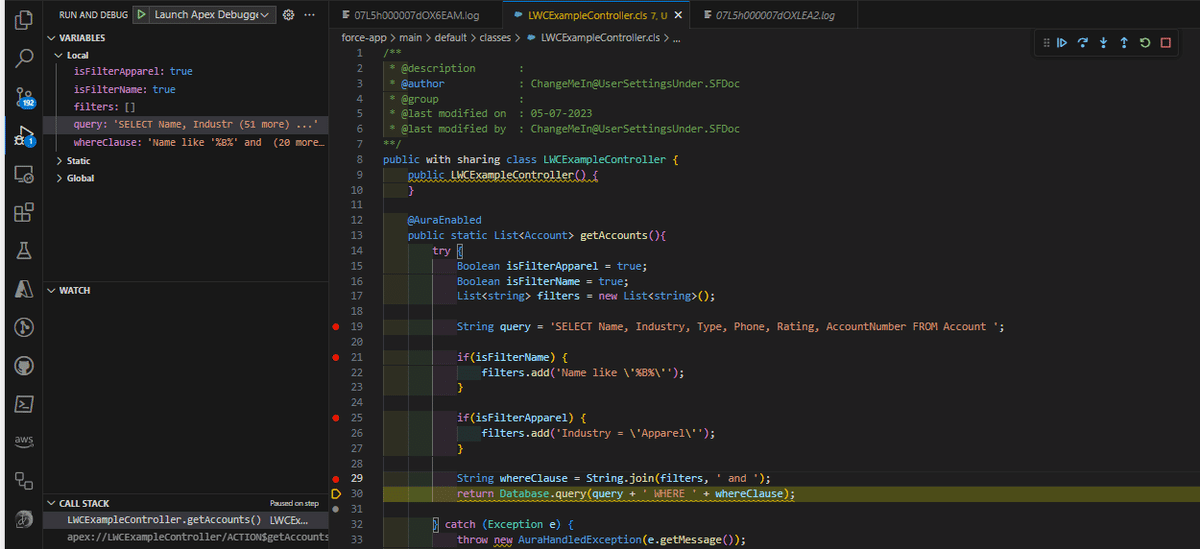Grab the debug toolbar drag handle
The height and width of the screenshot is (549, 1200).
tap(1046, 43)
